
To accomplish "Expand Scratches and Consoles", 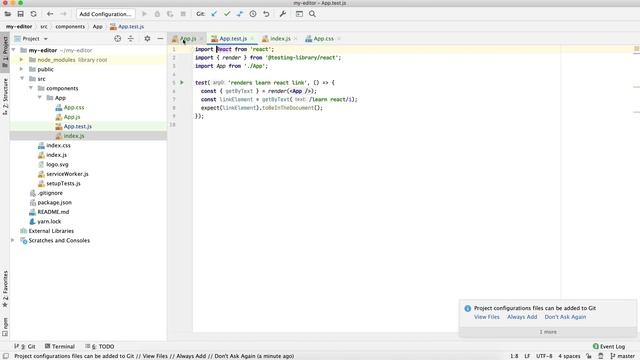I will pyautogui.click(x=13, y=240).
